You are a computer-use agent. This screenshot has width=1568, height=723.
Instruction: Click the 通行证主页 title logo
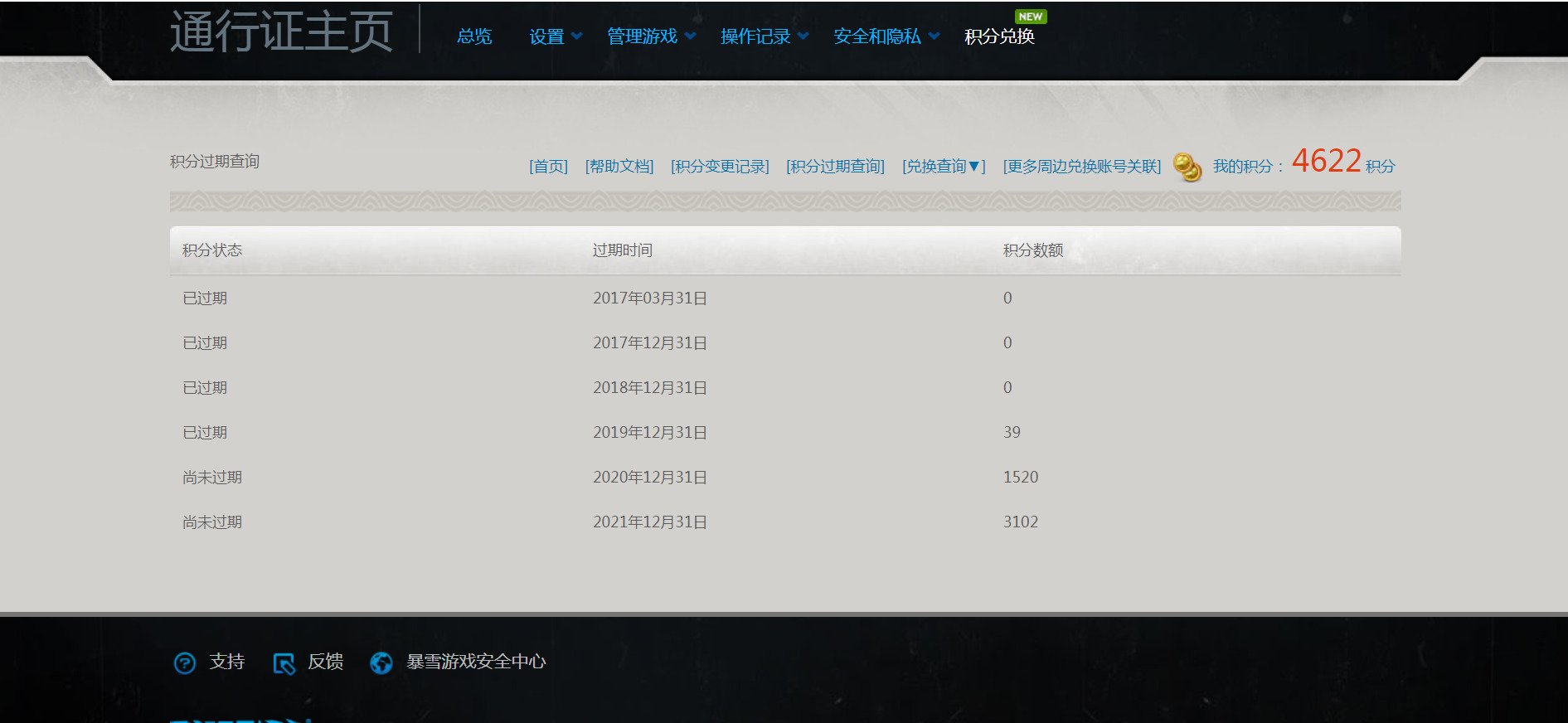[281, 32]
